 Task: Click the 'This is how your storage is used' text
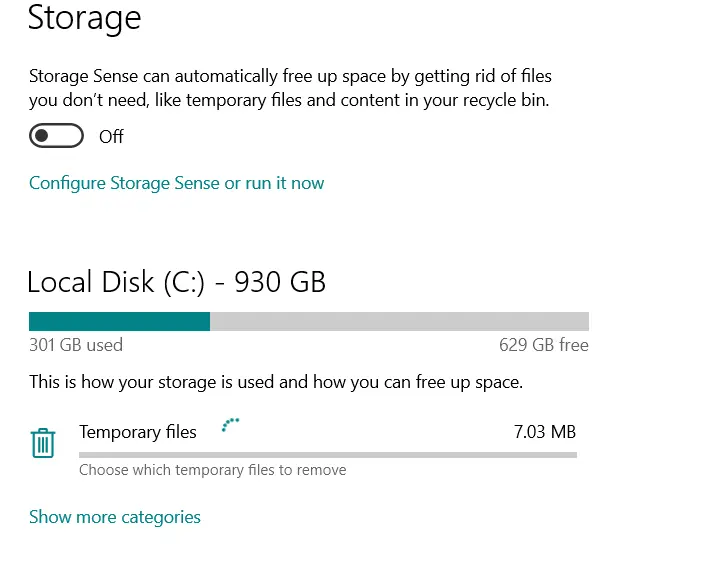pyautogui.click(x=275, y=382)
